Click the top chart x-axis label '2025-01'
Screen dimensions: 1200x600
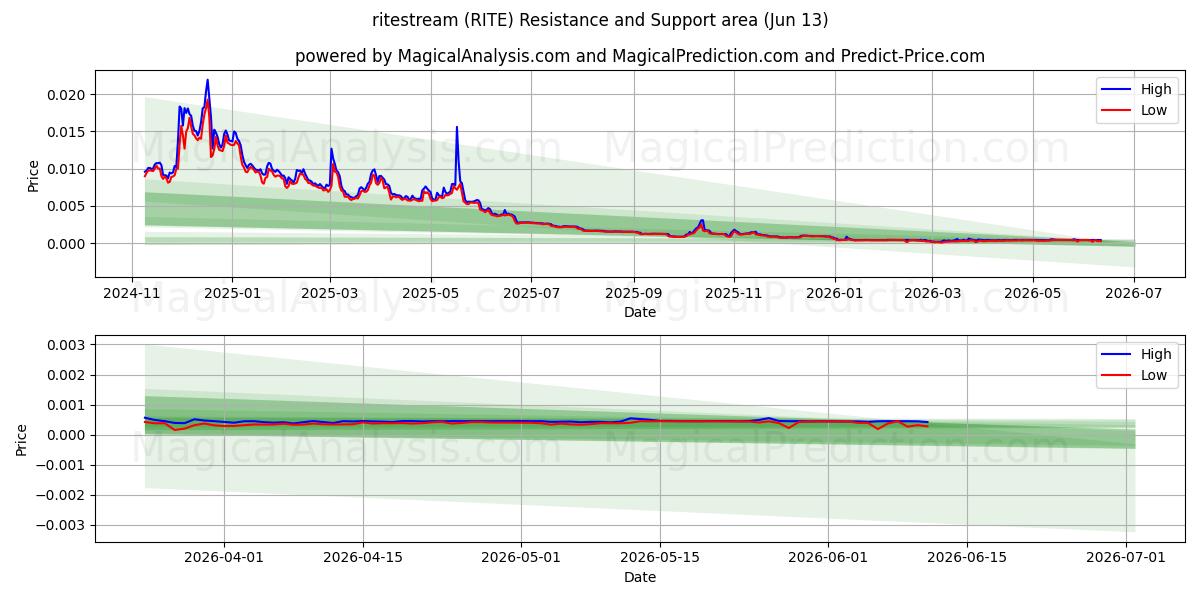point(232,292)
